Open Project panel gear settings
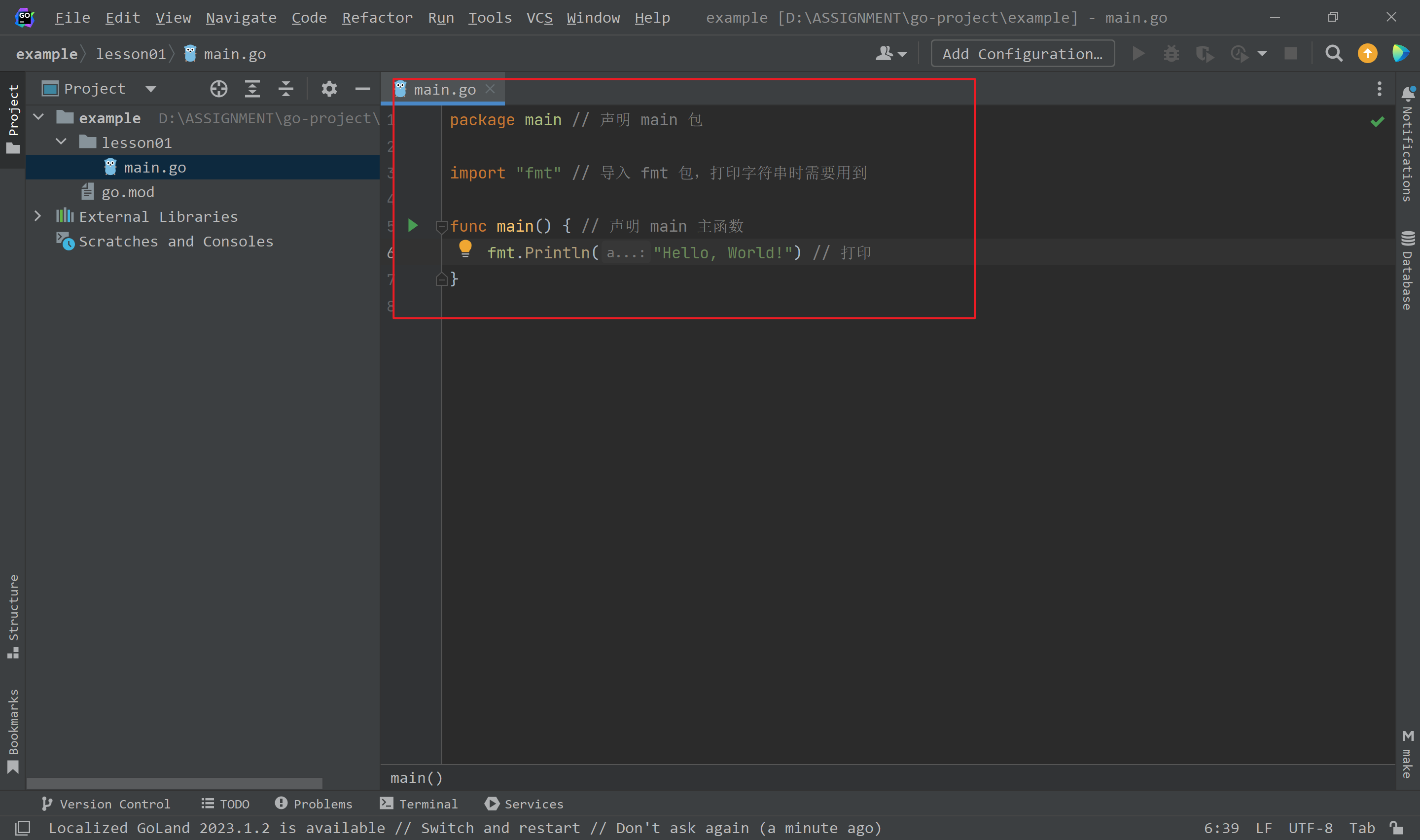This screenshot has width=1420, height=840. tap(329, 89)
